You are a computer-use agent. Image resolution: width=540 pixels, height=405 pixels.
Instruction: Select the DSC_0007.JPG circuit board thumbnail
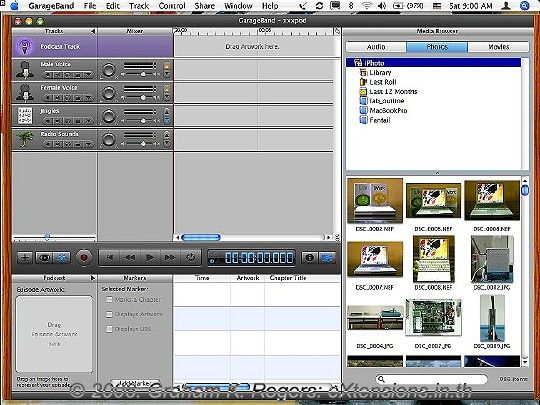point(434,318)
